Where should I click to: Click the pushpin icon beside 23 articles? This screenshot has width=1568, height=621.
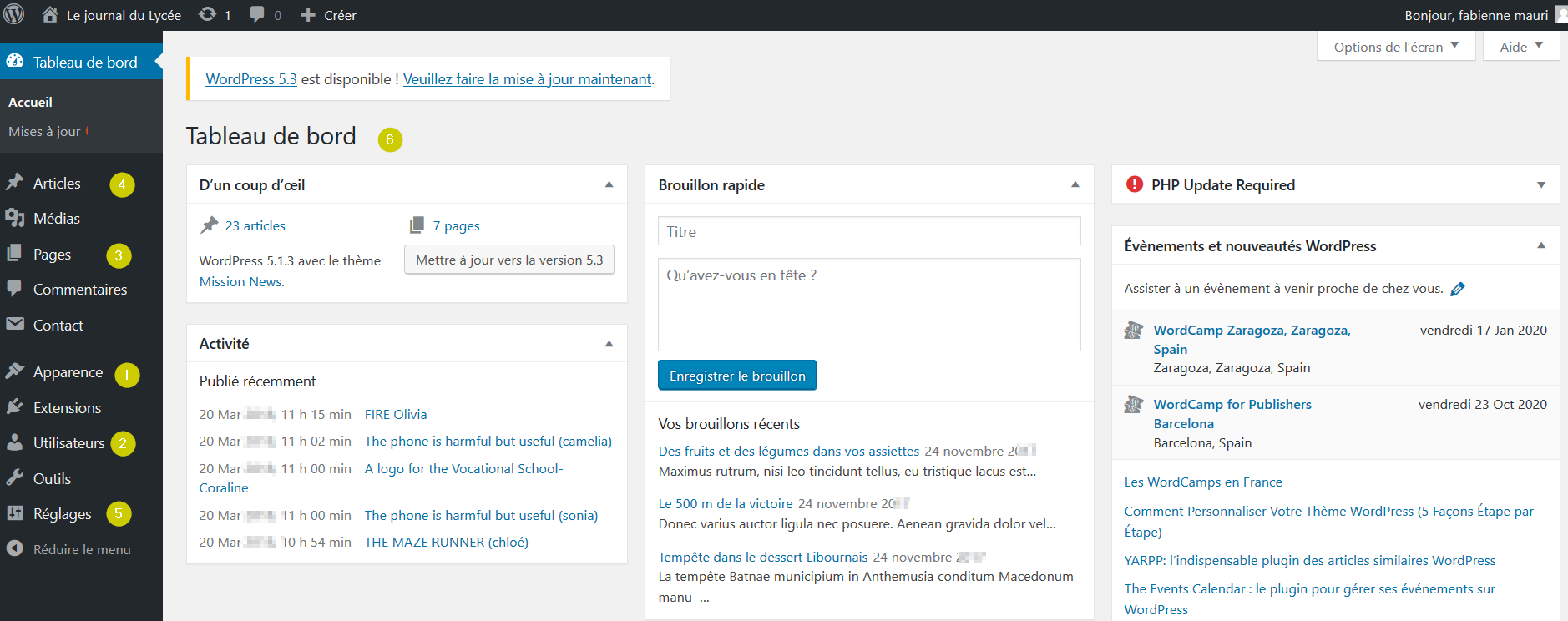tap(209, 225)
